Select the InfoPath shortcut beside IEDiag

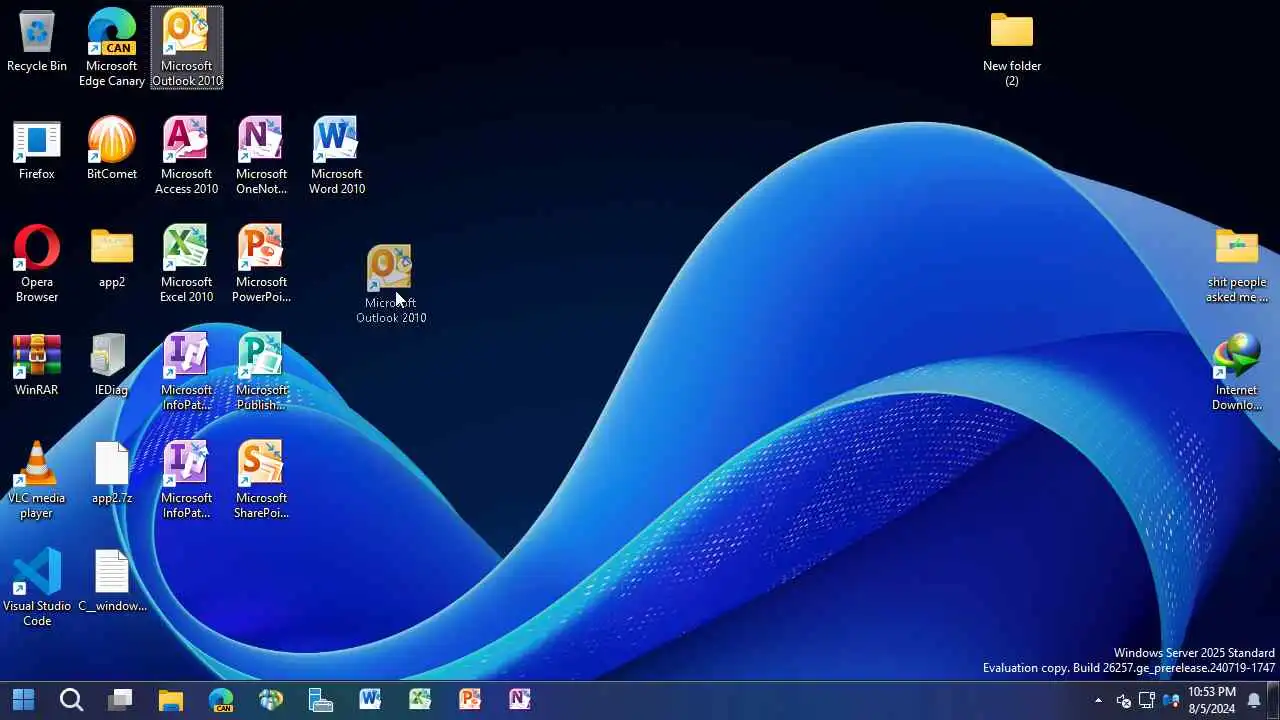pyautogui.click(x=187, y=372)
